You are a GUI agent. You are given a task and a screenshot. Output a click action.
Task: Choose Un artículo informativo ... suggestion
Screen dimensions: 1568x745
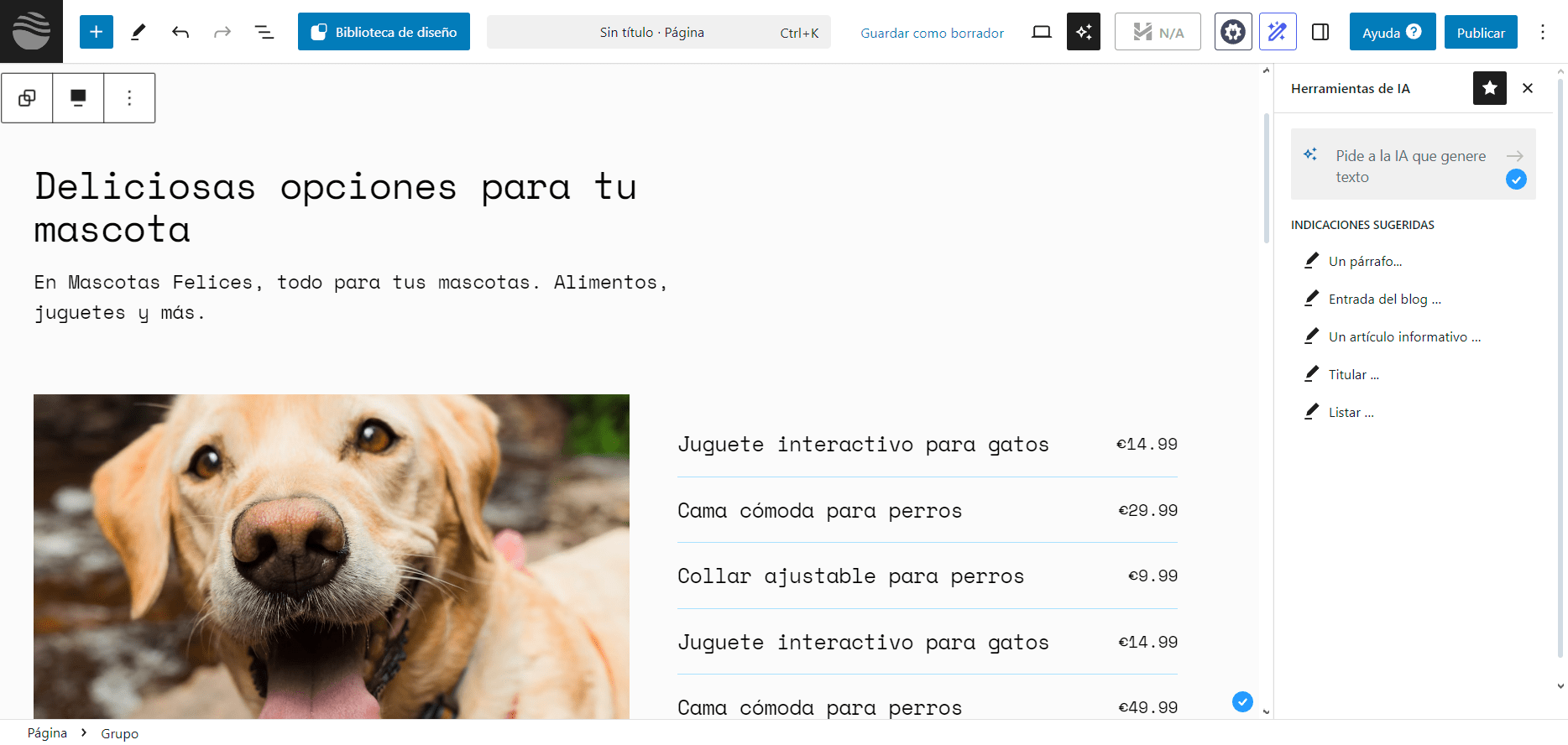[1393, 336]
